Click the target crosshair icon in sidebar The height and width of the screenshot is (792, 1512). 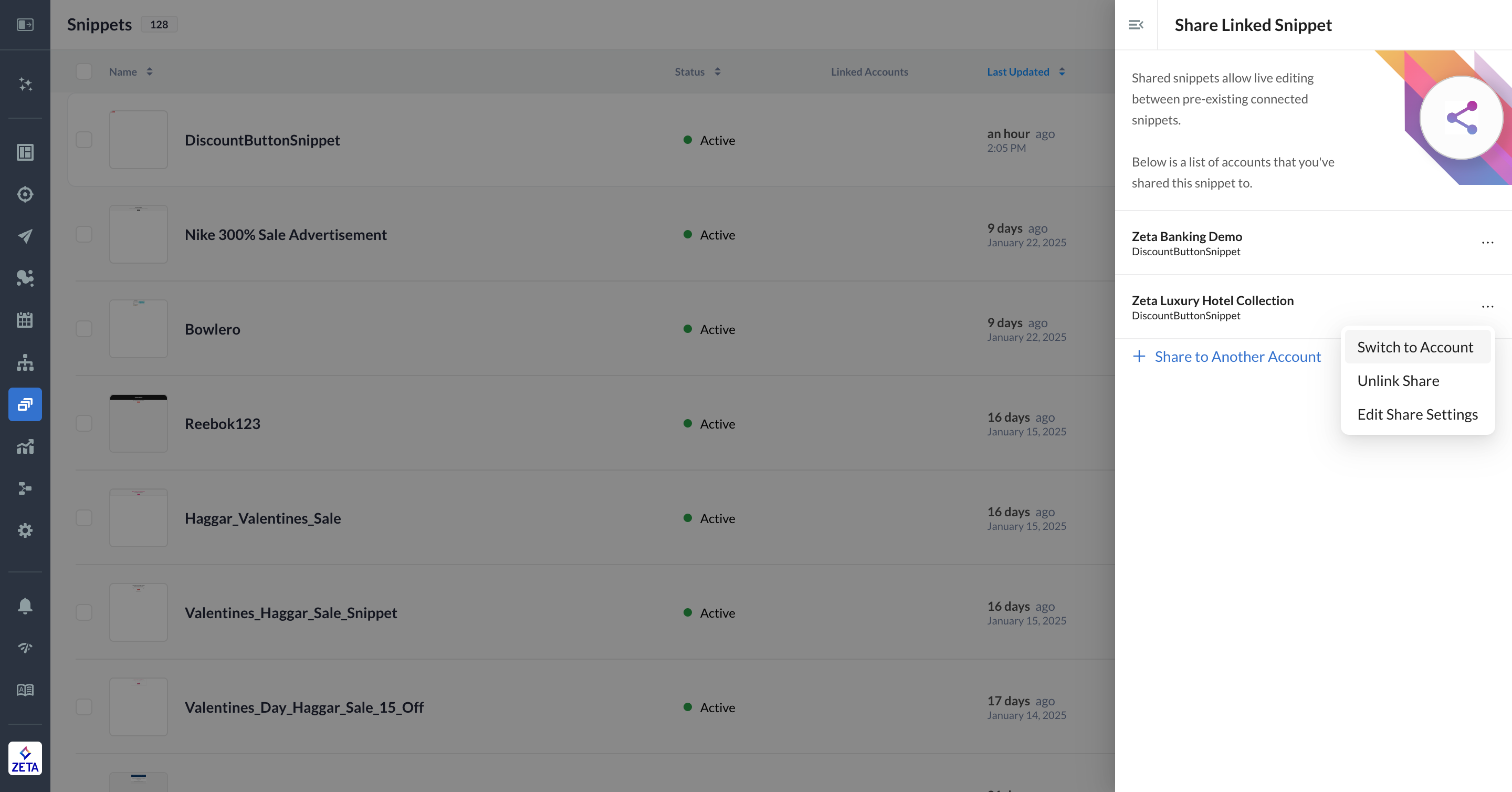pyautogui.click(x=25, y=194)
